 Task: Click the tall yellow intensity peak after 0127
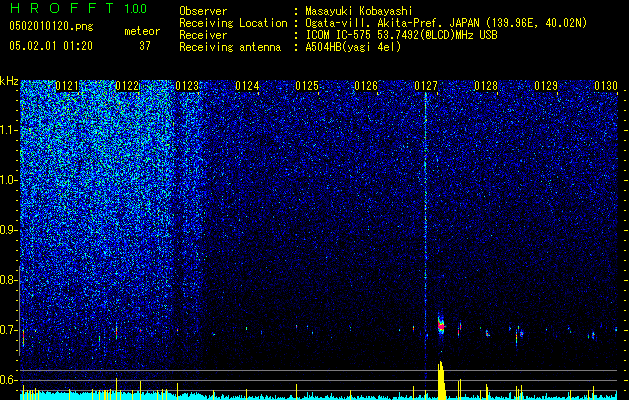coord(441,380)
